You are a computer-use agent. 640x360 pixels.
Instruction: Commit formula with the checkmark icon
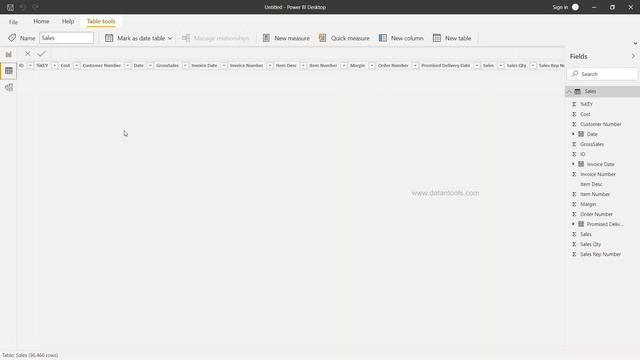click(x=41, y=53)
